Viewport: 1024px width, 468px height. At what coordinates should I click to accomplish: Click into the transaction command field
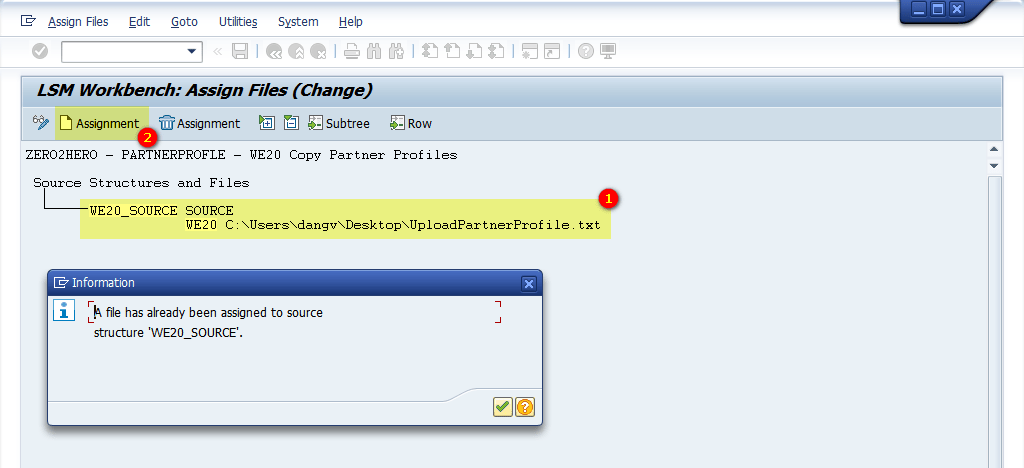122,51
